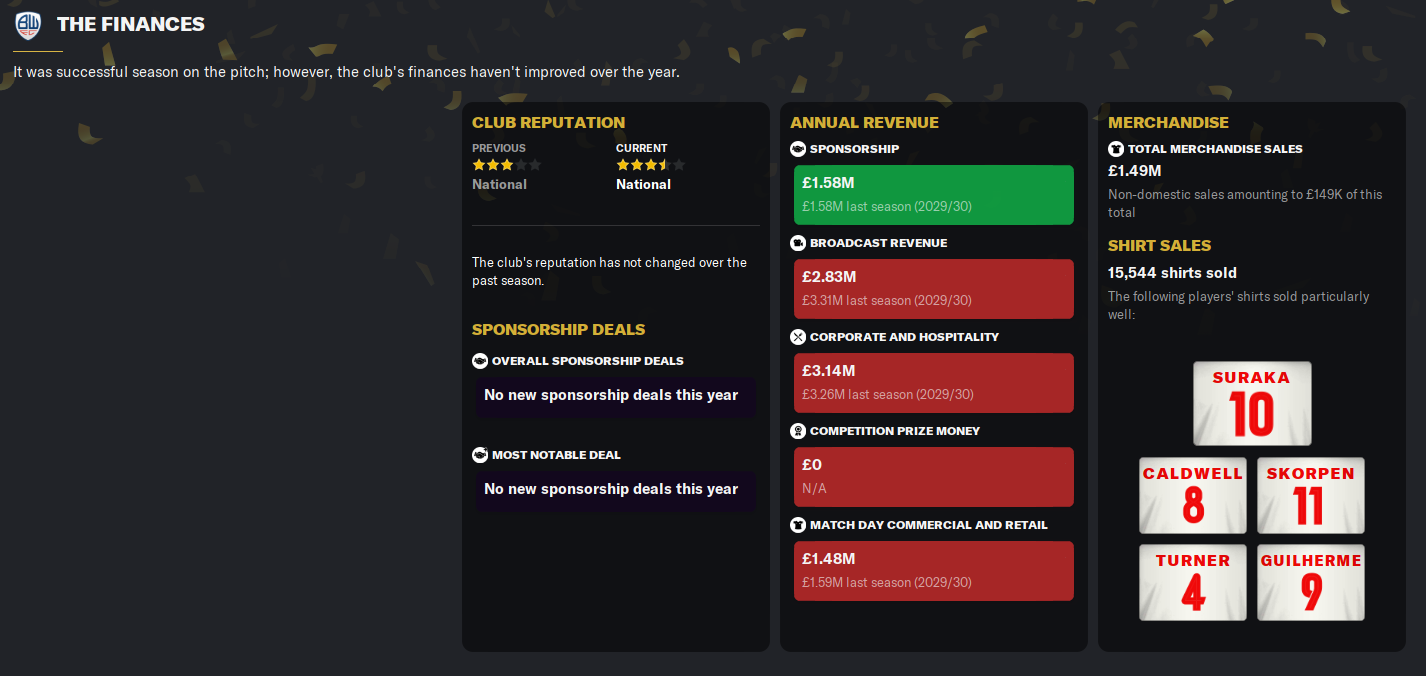
Task: Select the Skorpen number 11 shirt
Action: (1310, 495)
